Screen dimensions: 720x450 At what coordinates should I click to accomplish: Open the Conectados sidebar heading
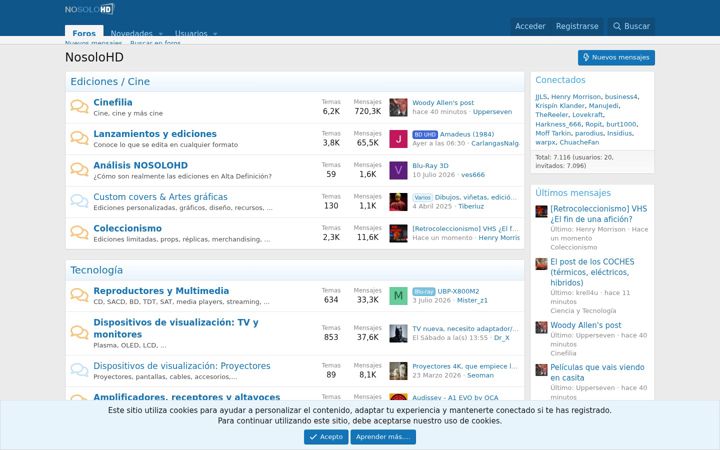click(560, 80)
